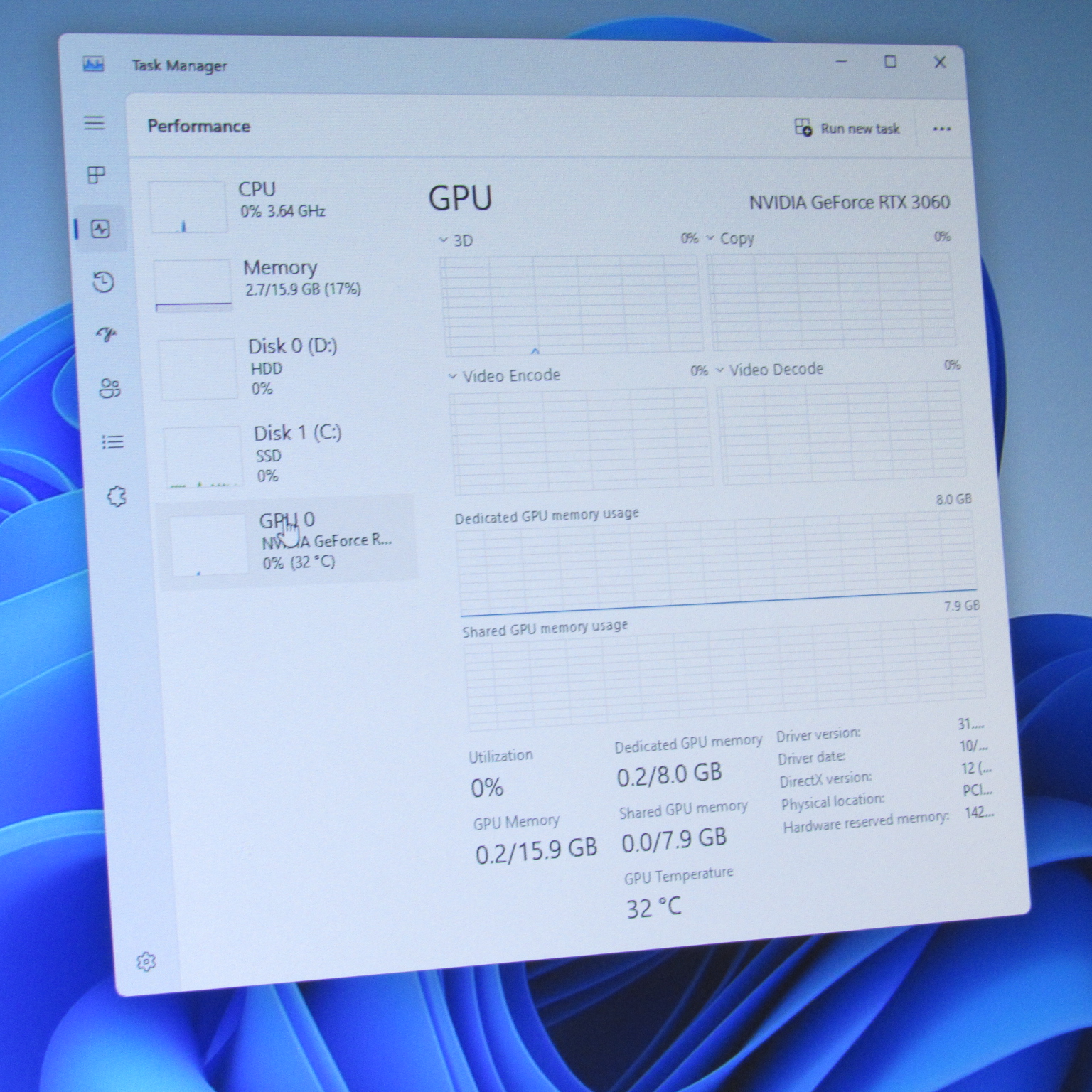The image size is (1092, 1092).
Task: Open Task Manager settings gear
Action: 146,961
